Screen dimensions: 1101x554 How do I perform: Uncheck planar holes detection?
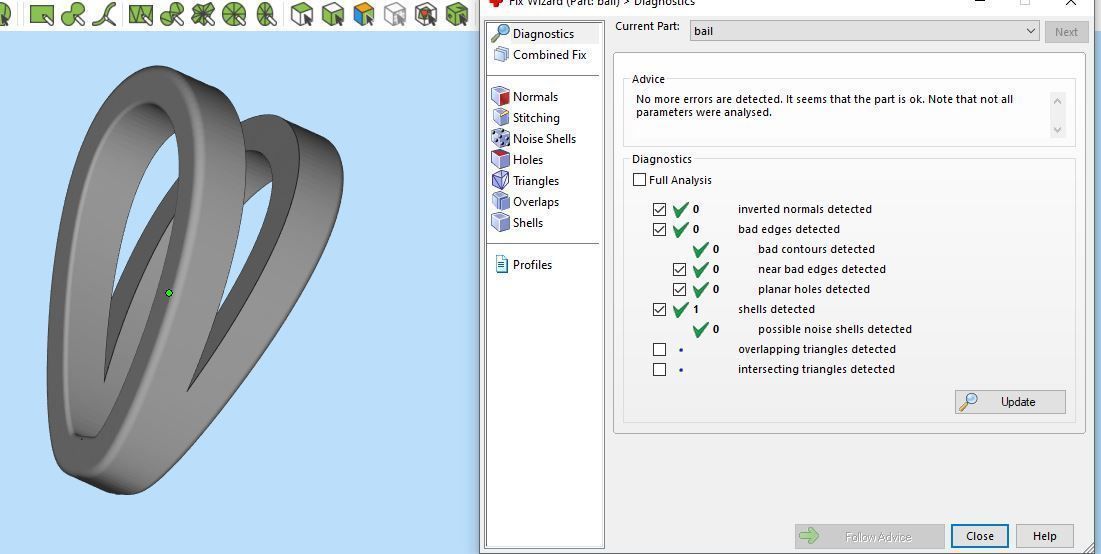pyautogui.click(x=679, y=289)
